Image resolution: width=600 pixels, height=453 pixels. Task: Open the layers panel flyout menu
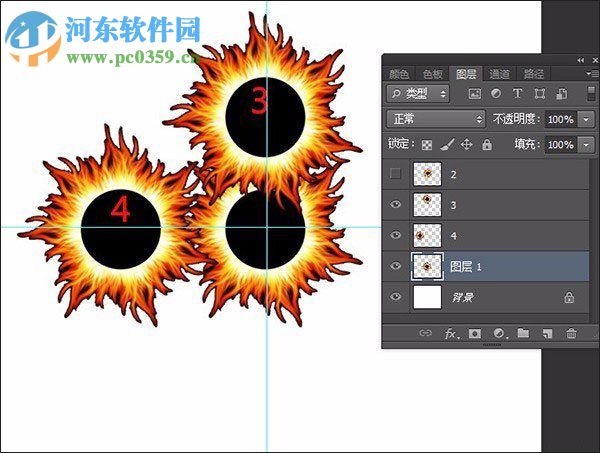pos(592,73)
